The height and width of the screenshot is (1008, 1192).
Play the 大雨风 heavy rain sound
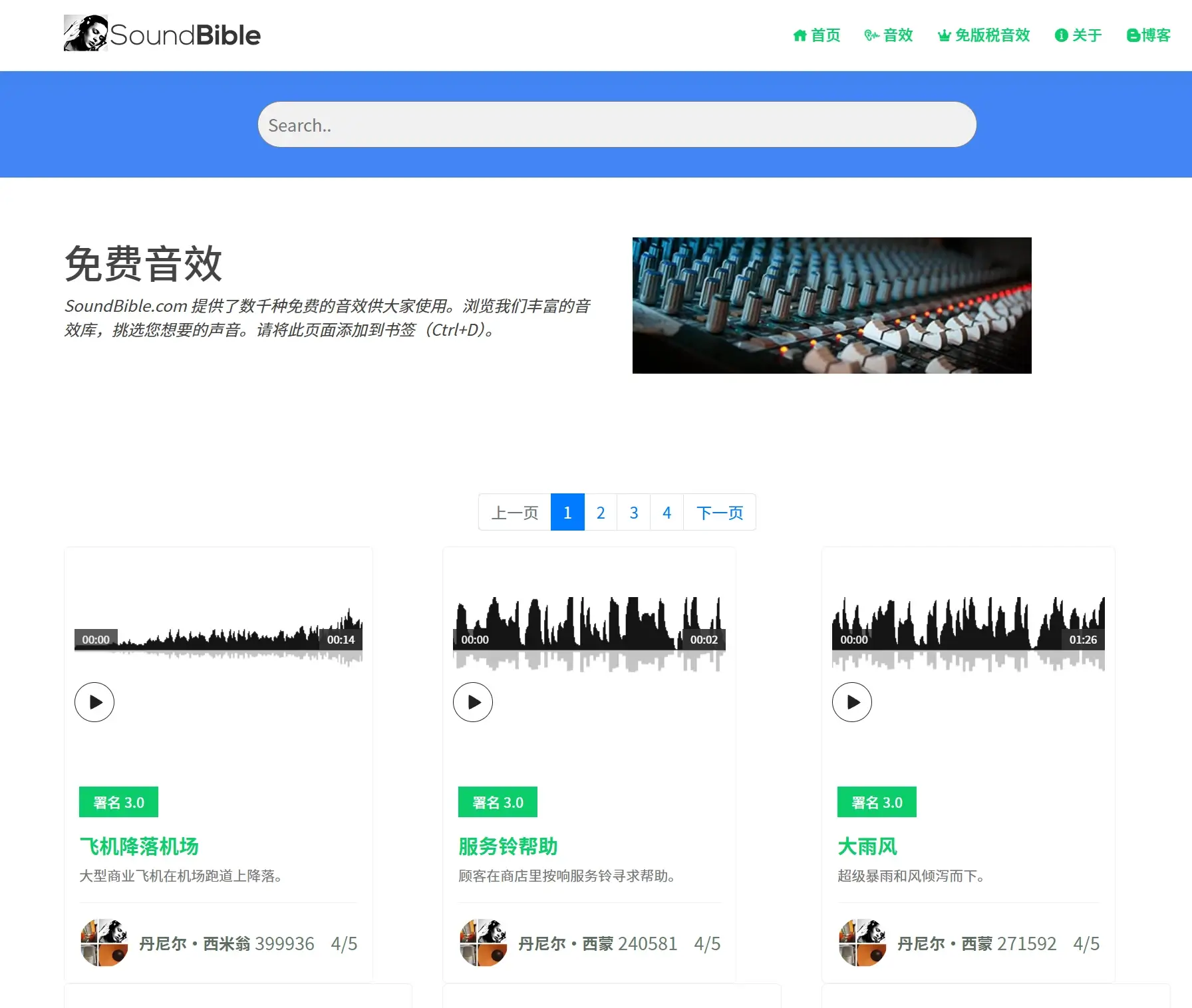(x=852, y=702)
